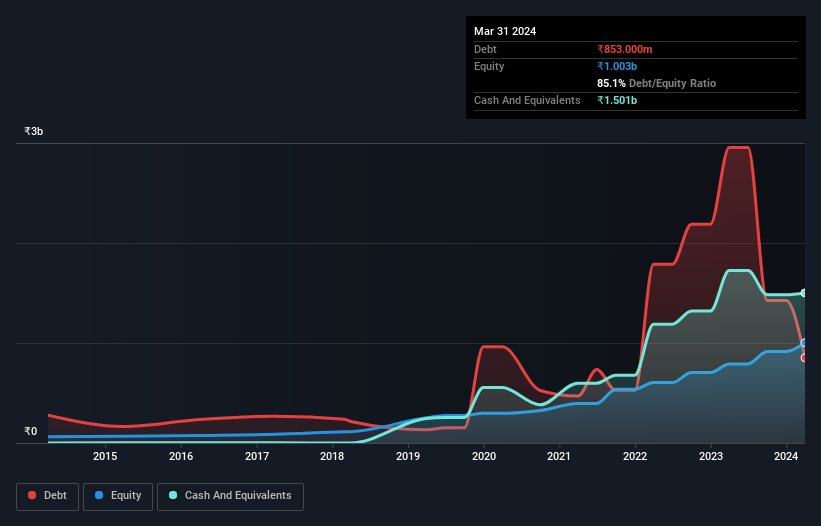Click the blue Equity legend dot

[98, 495]
